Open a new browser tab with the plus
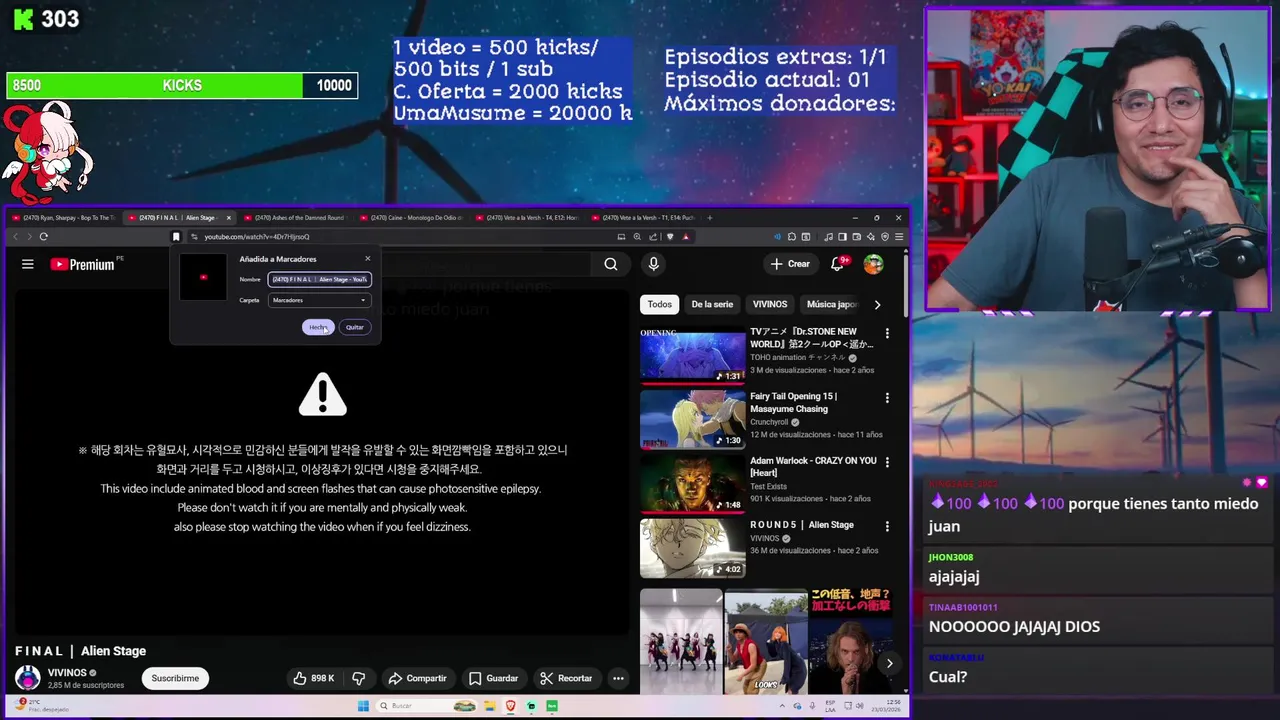 [710, 217]
